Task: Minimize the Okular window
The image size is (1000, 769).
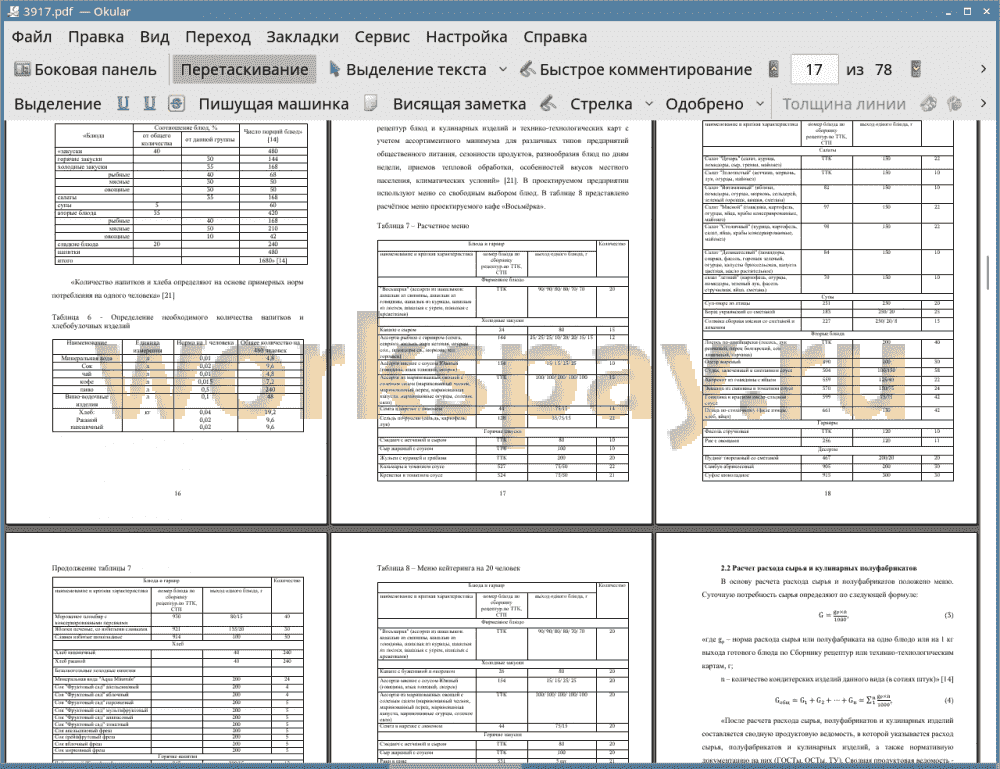Action: tap(948, 11)
